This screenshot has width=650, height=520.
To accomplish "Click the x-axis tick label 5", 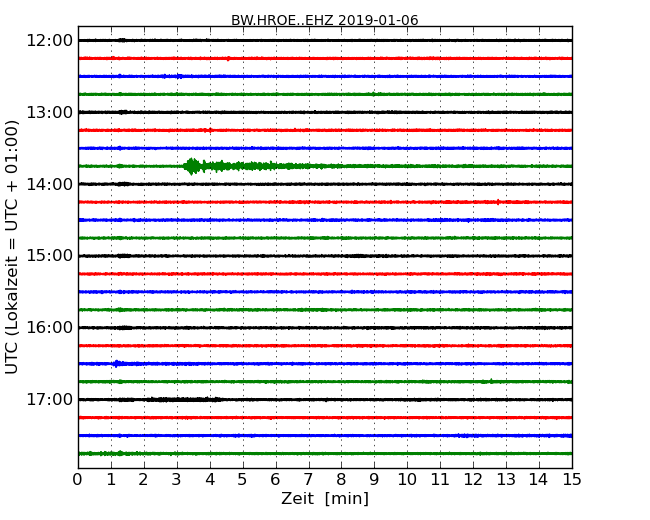I will tap(243, 480).
